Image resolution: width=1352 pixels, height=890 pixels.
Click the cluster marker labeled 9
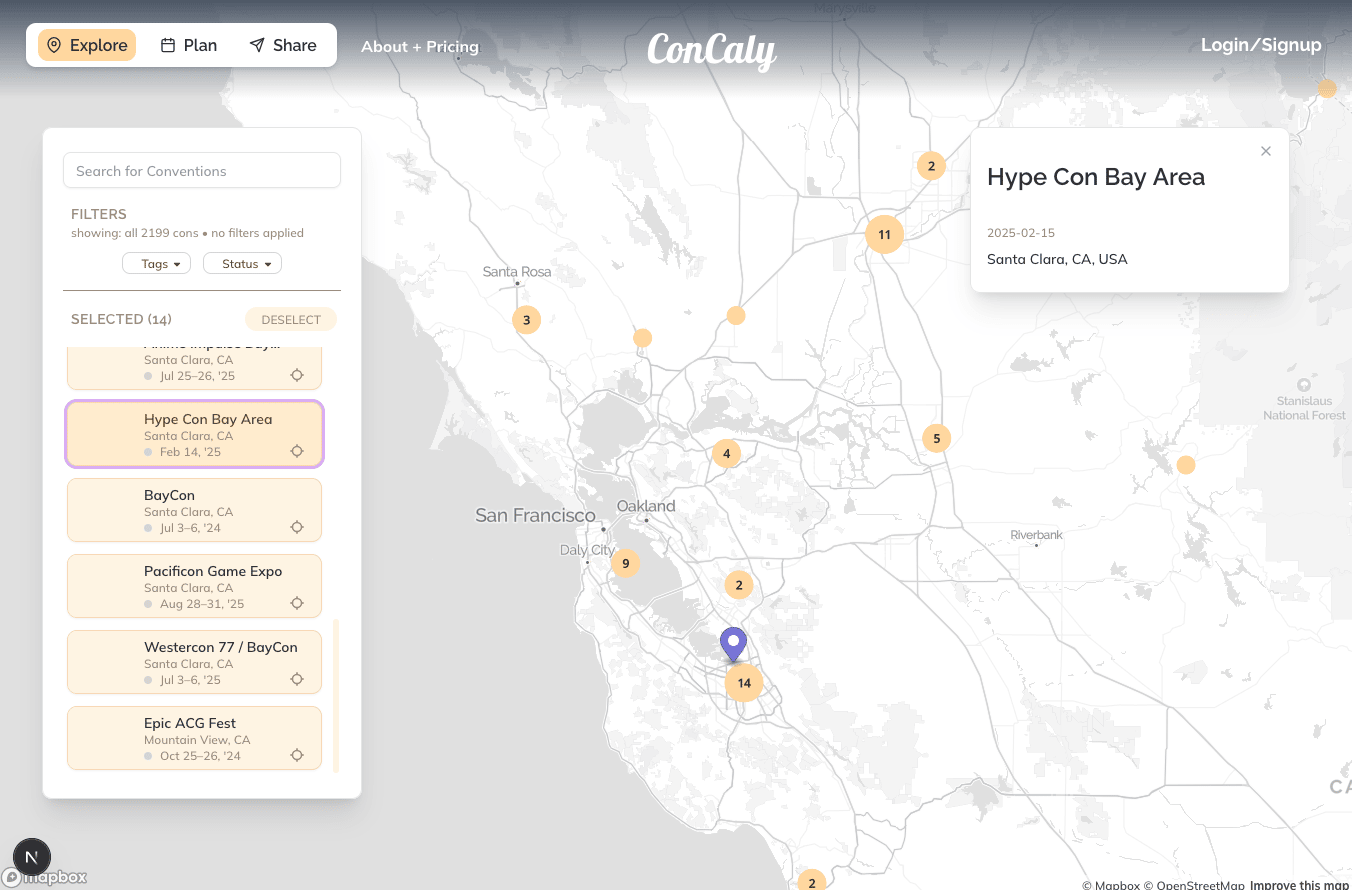[625, 563]
